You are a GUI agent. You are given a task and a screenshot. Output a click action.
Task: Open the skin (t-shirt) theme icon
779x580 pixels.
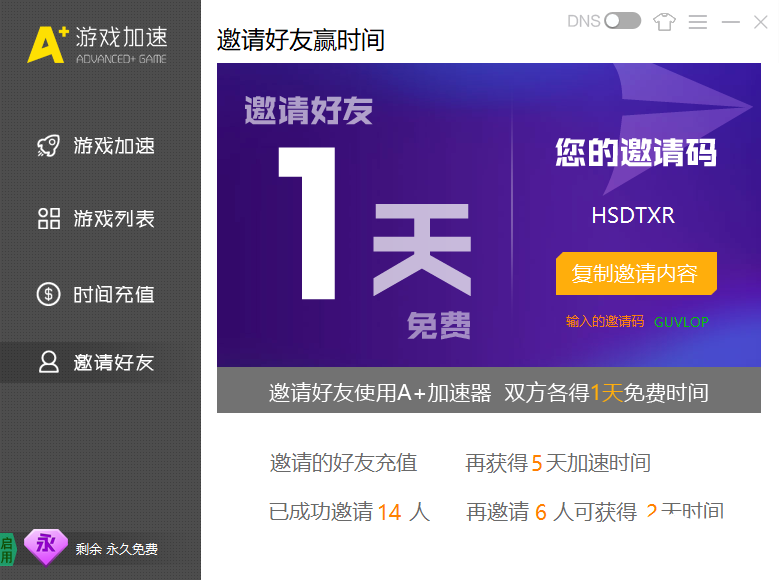[x=664, y=22]
